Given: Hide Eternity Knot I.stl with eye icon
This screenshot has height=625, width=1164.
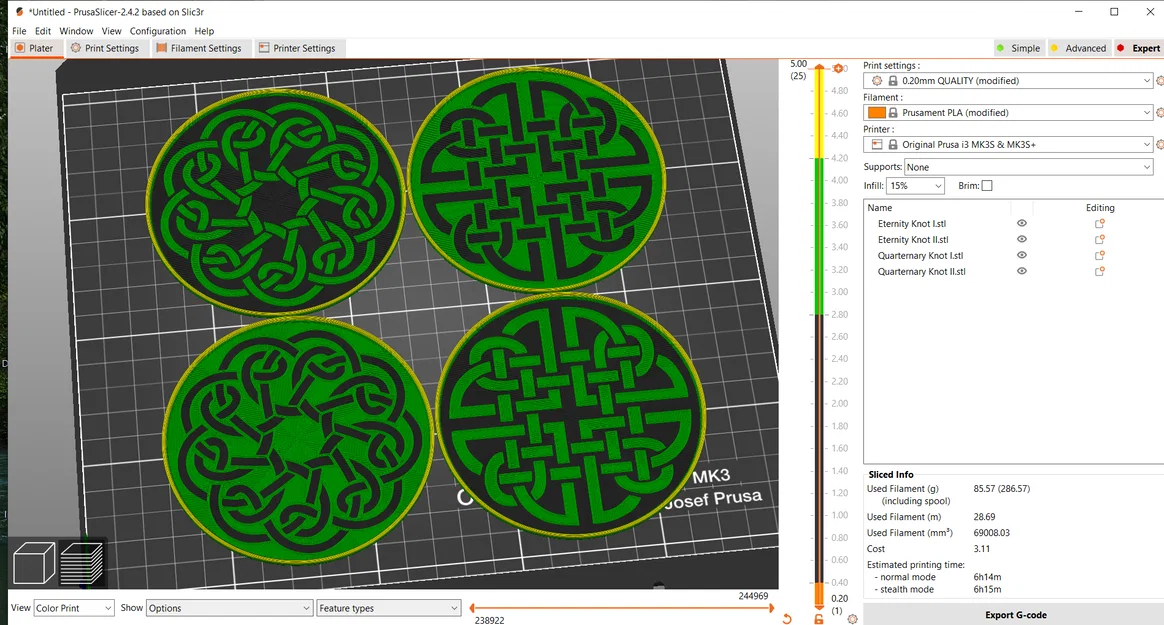Looking at the screenshot, I should point(1021,223).
